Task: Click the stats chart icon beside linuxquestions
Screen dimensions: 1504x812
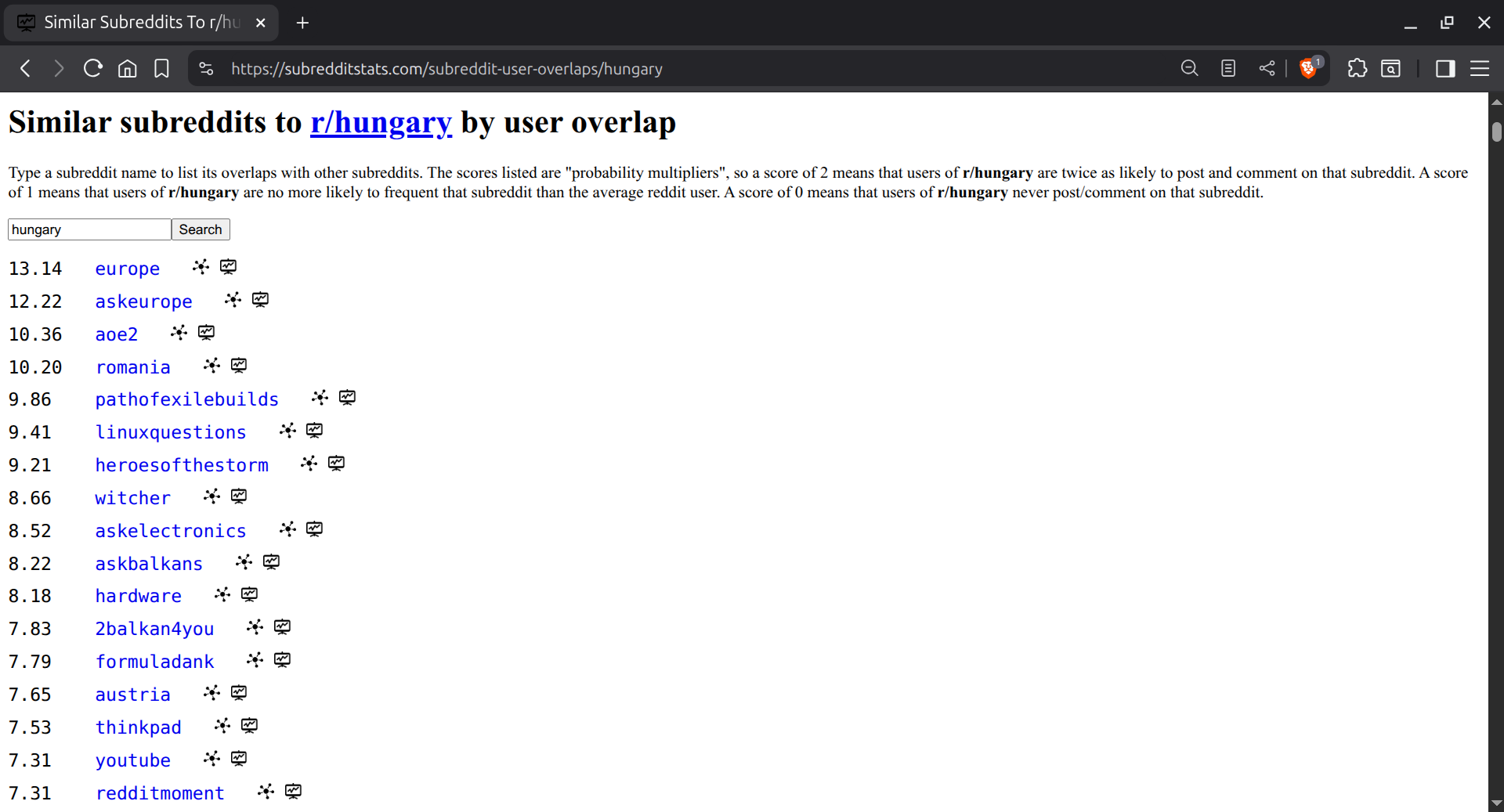Action: click(x=314, y=431)
